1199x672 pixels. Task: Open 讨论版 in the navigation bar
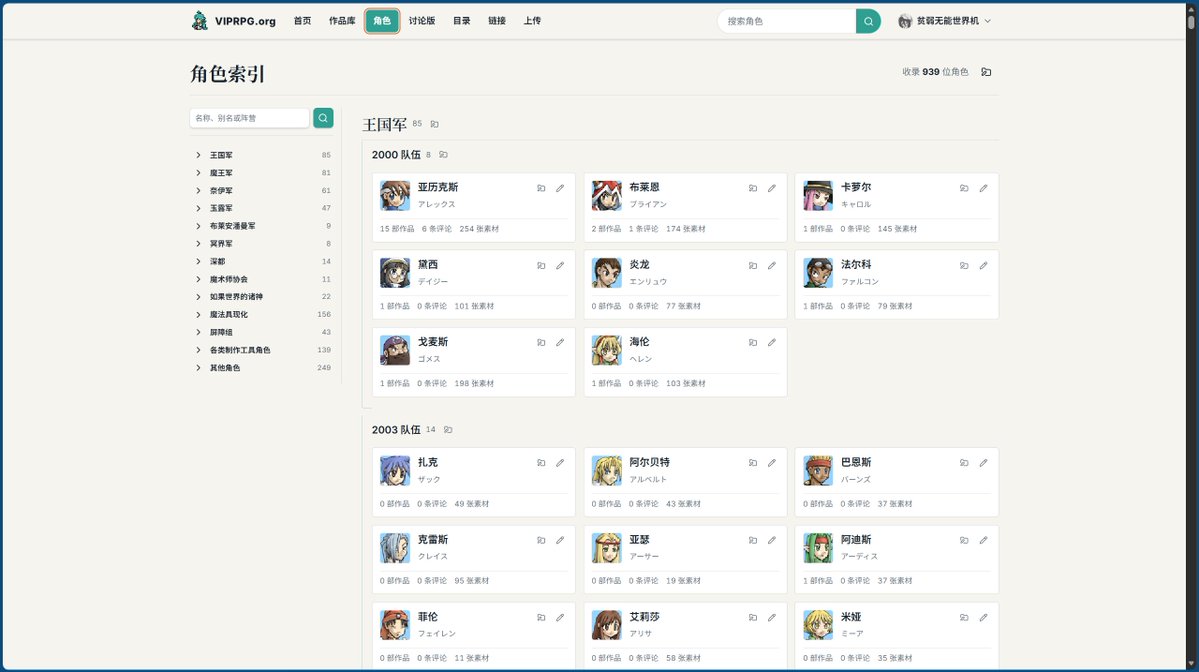click(421, 21)
